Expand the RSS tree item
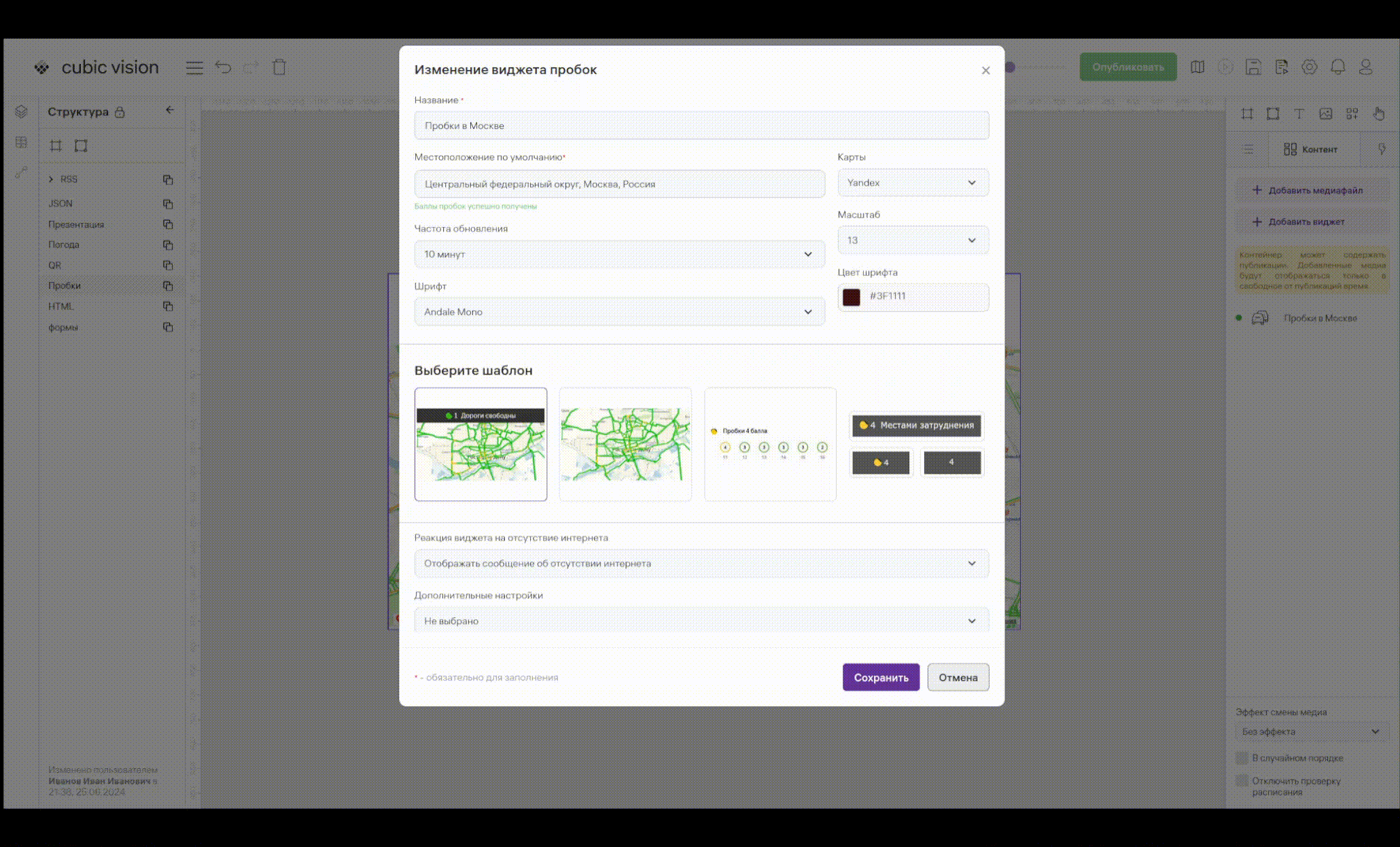The width and height of the screenshot is (1400, 847). tap(51, 179)
